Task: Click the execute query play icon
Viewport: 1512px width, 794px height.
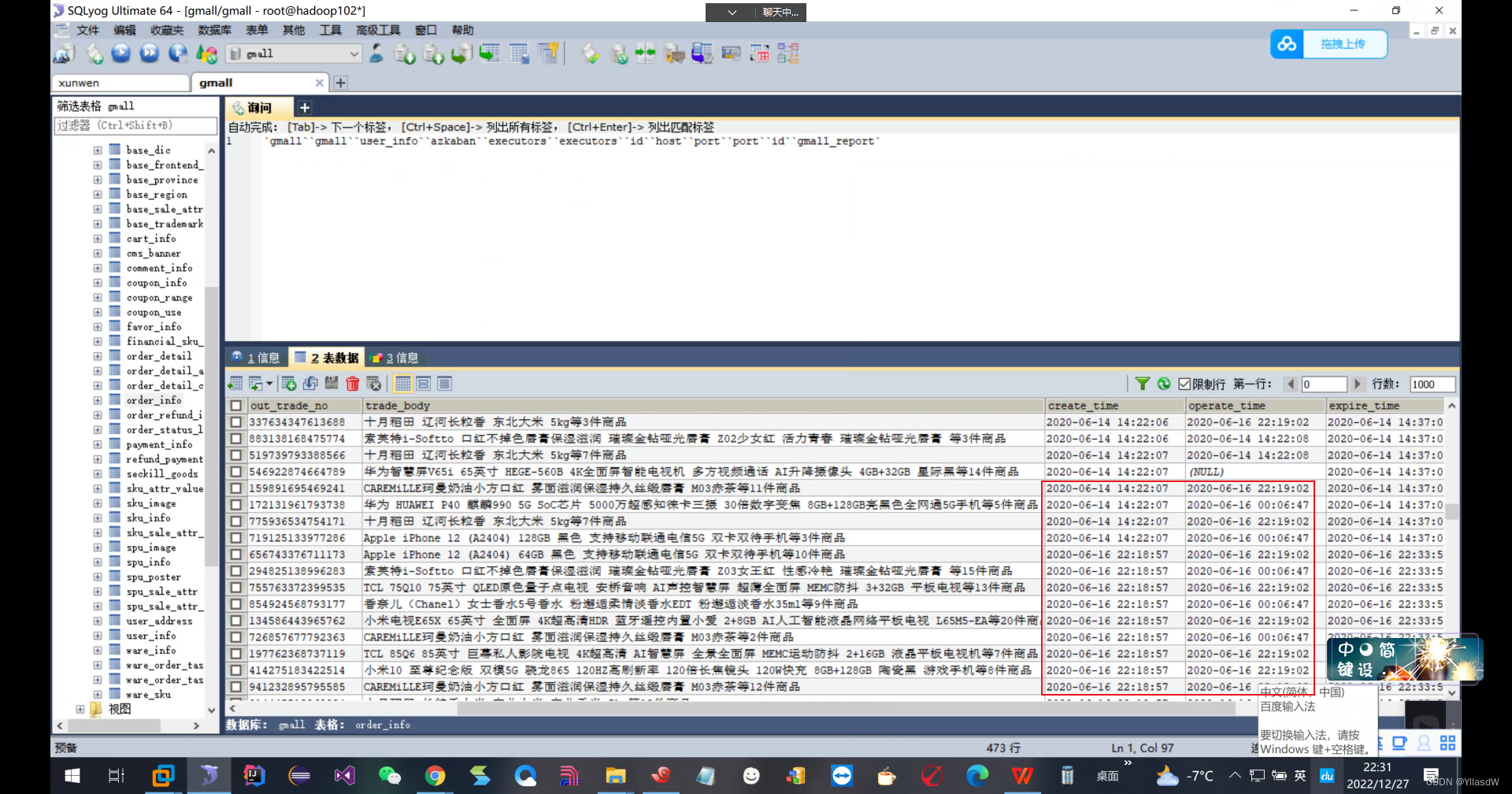Action: (121, 54)
